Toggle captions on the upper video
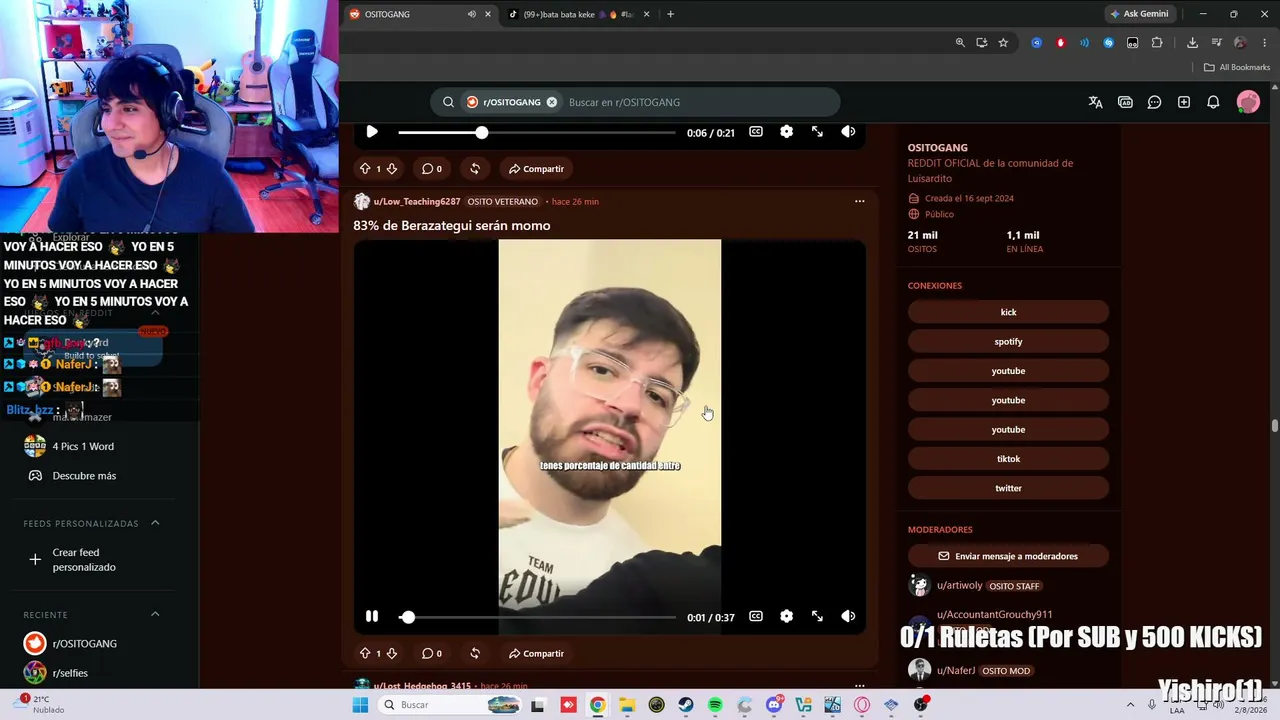This screenshot has width=1280, height=720. click(756, 132)
